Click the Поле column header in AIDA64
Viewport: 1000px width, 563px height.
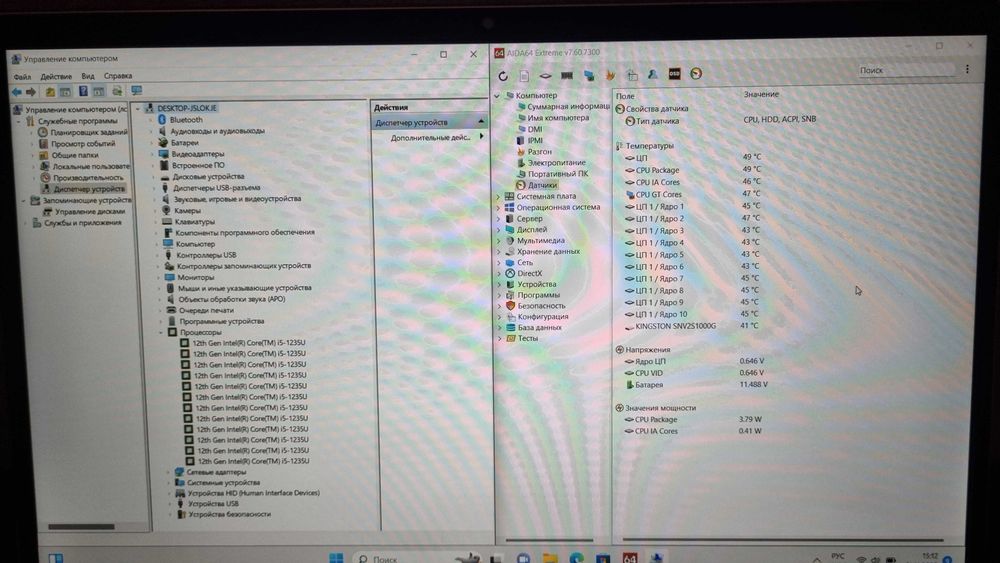(x=625, y=96)
